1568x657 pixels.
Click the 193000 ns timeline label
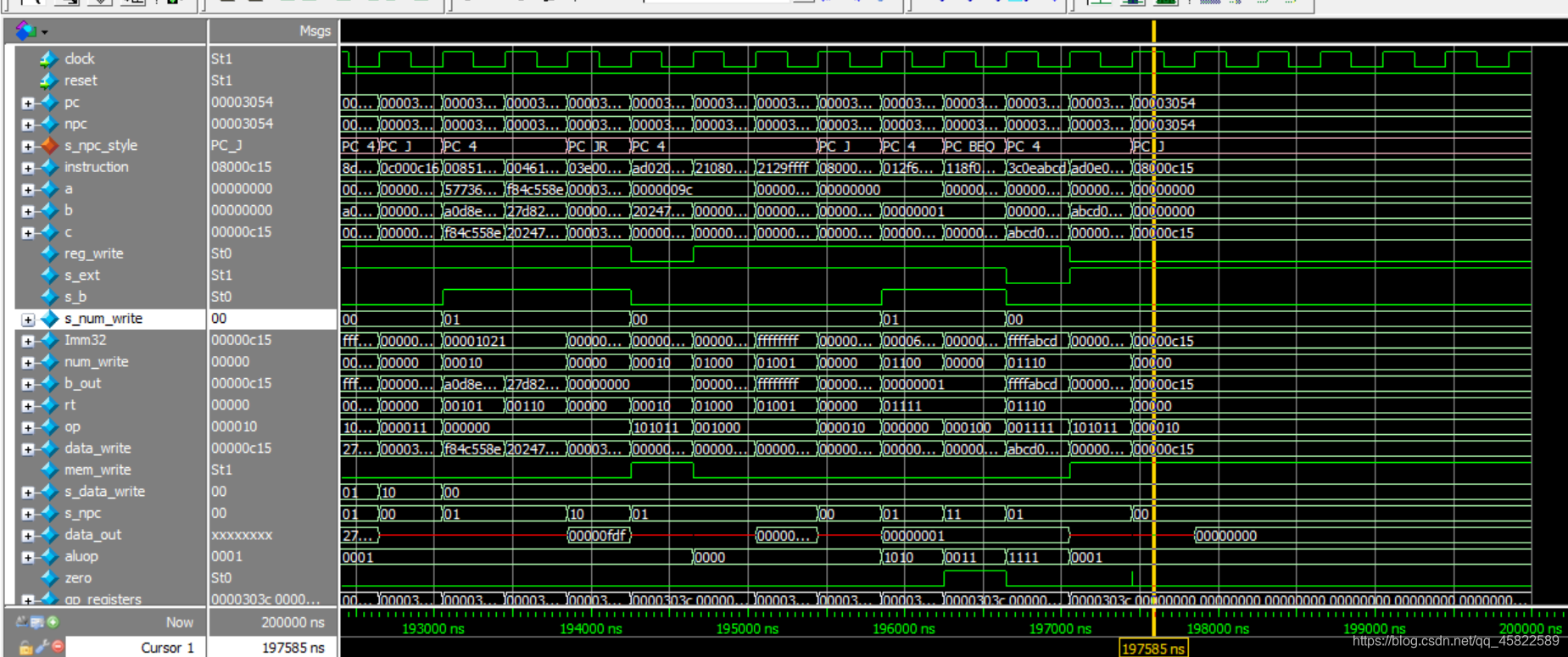[433, 629]
